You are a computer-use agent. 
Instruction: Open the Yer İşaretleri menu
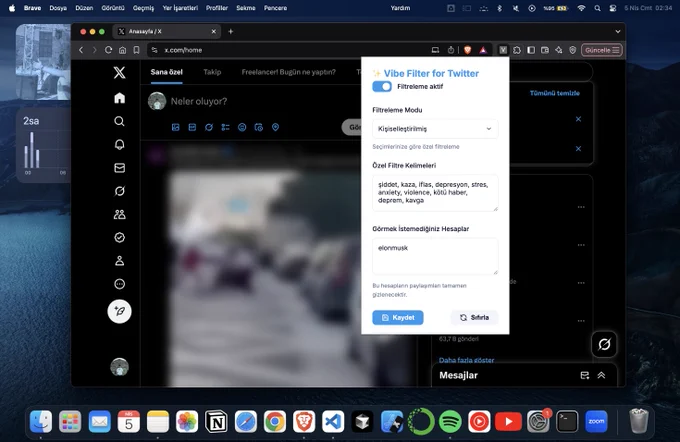click(x=180, y=8)
